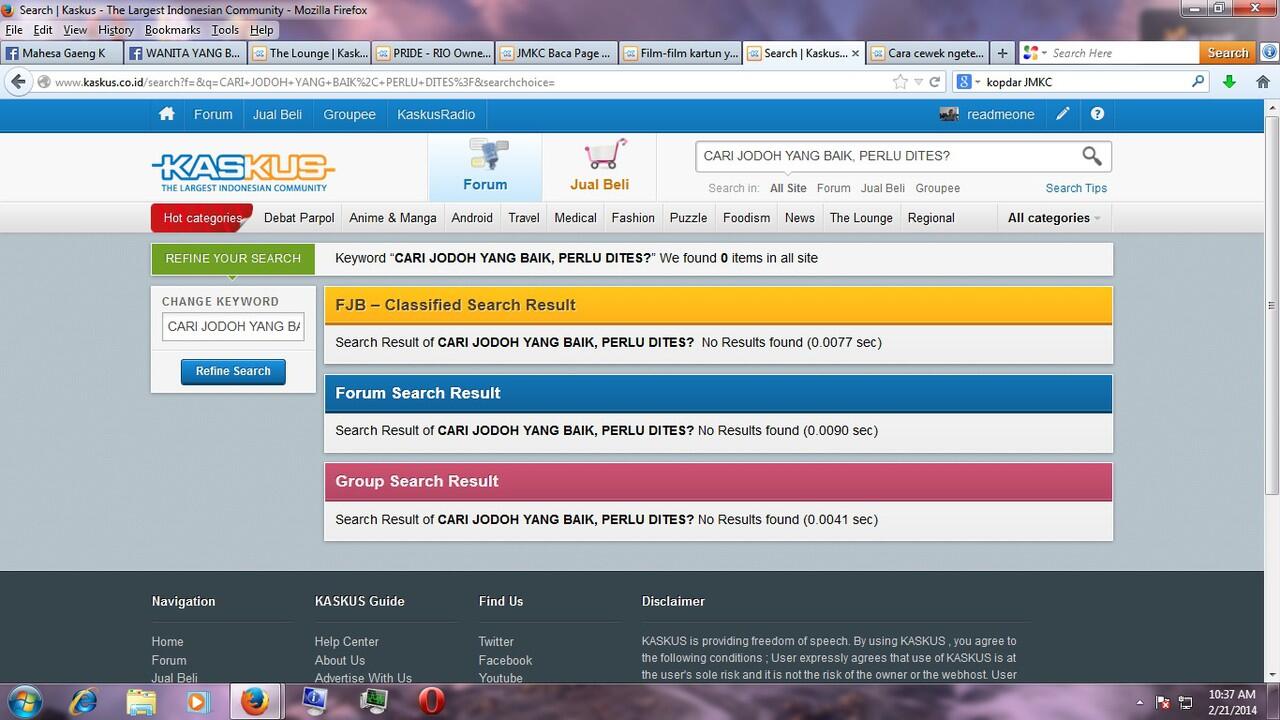Click the readmeone user avatar
Screen dimensions: 1280x720
click(949, 114)
